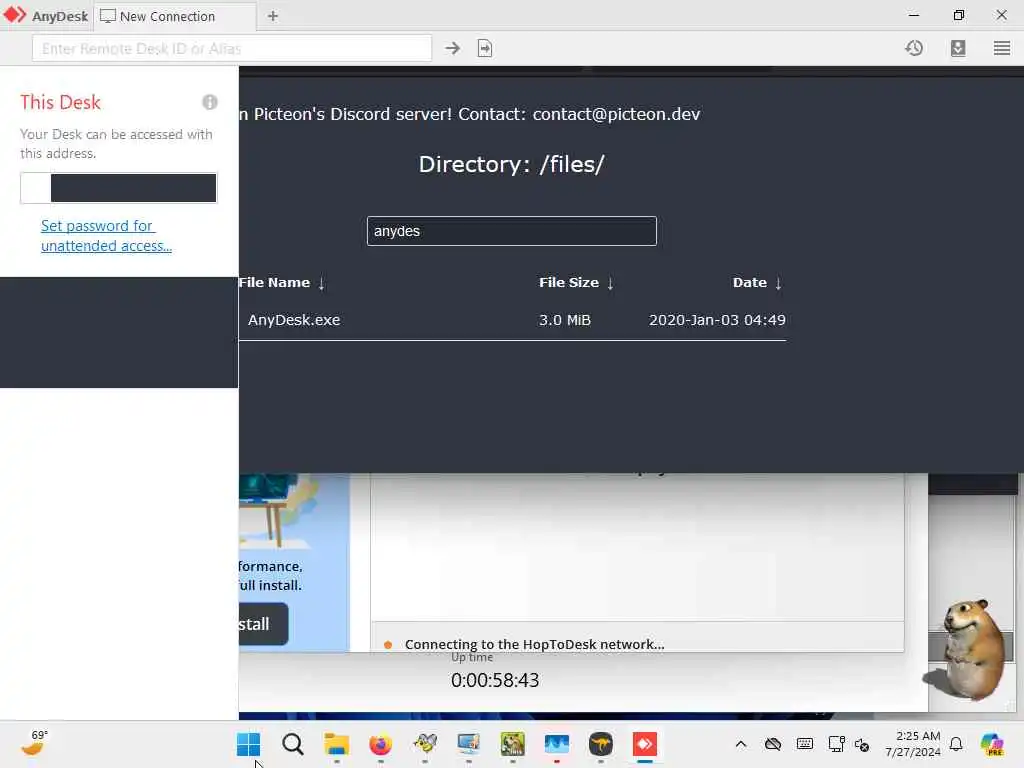This screenshot has height=768, width=1024.
Task: Open AnyDesk.exe file entry
Action: coord(294,320)
